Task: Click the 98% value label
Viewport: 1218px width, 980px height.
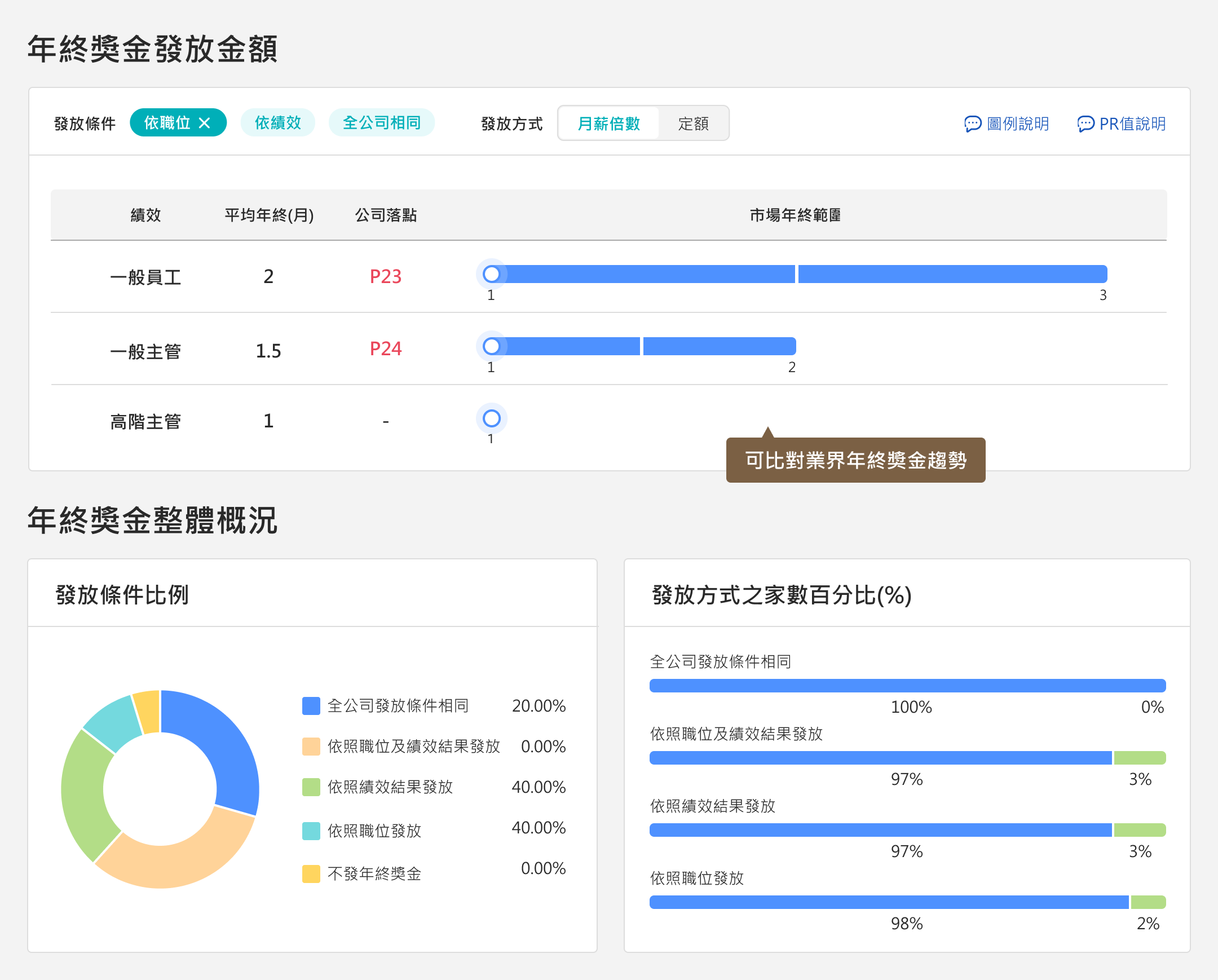Action: tap(907, 924)
